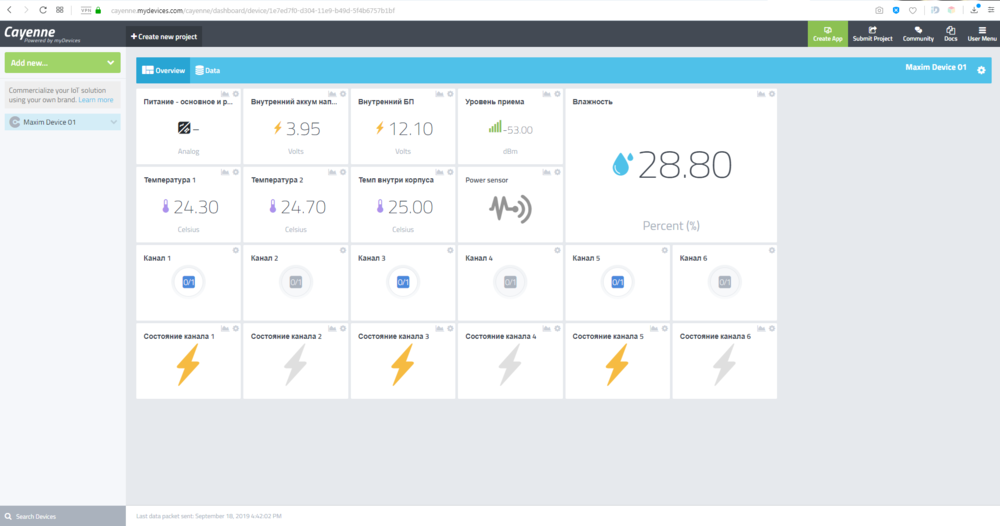Select the Overview tab
Screen dimensions: 1000x526
tap(163, 71)
